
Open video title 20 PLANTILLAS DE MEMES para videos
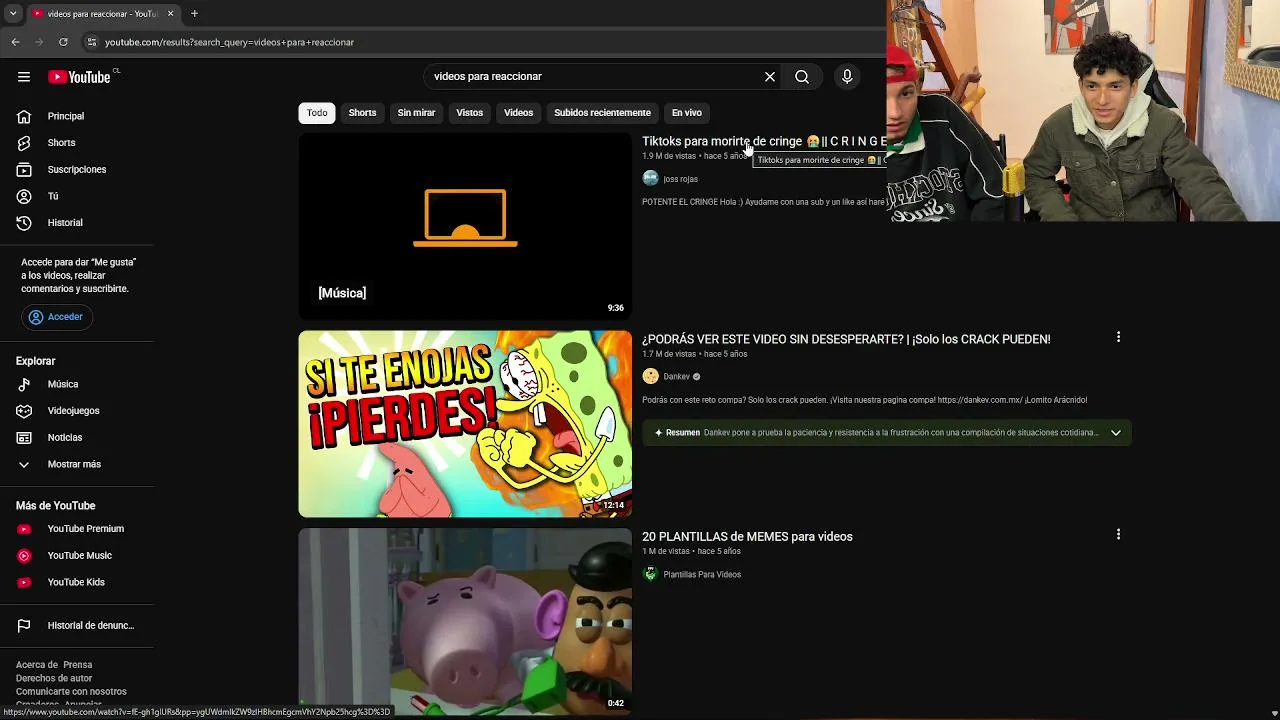(x=747, y=537)
